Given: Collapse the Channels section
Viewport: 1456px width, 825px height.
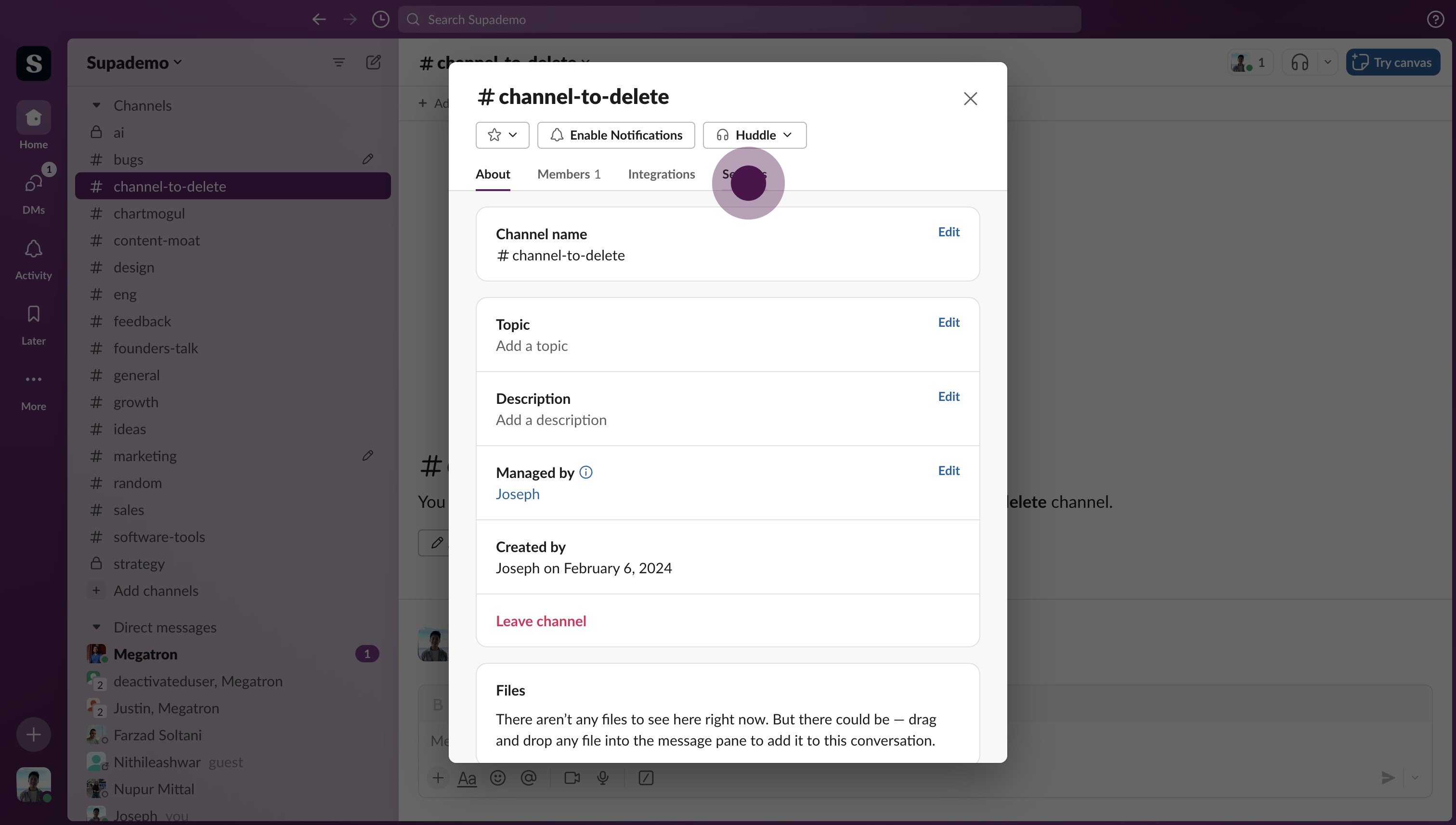Looking at the screenshot, I should tap(96, 105).
